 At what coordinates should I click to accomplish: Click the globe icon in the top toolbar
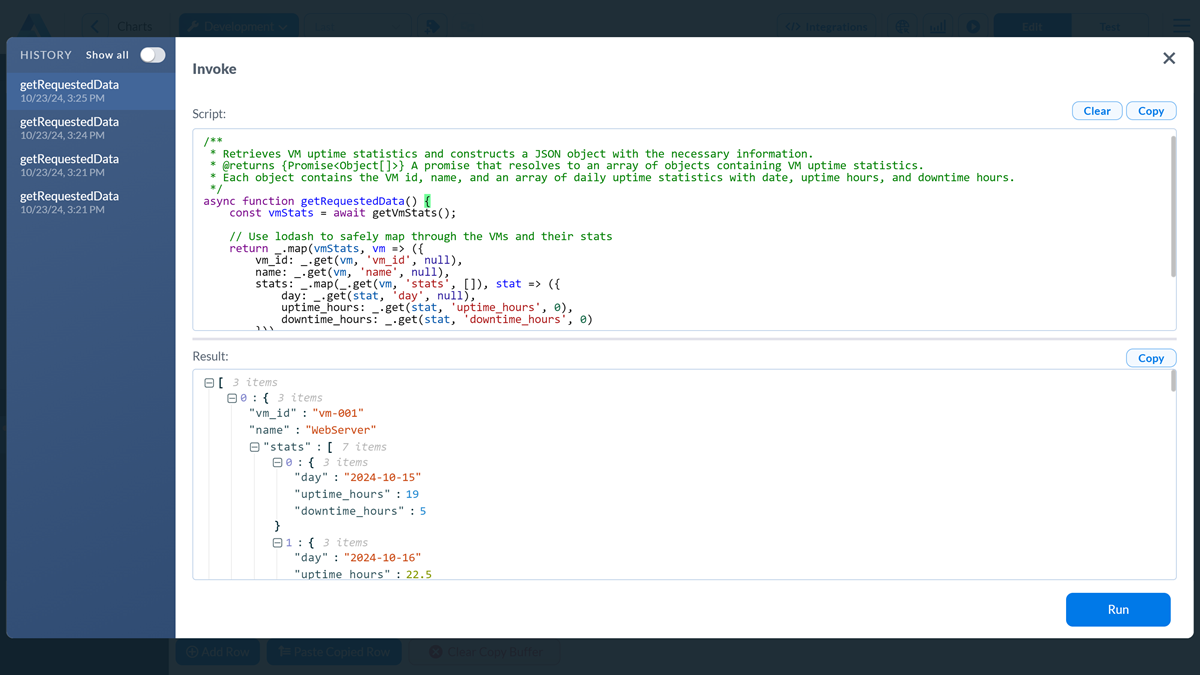(x=902, y=26)
